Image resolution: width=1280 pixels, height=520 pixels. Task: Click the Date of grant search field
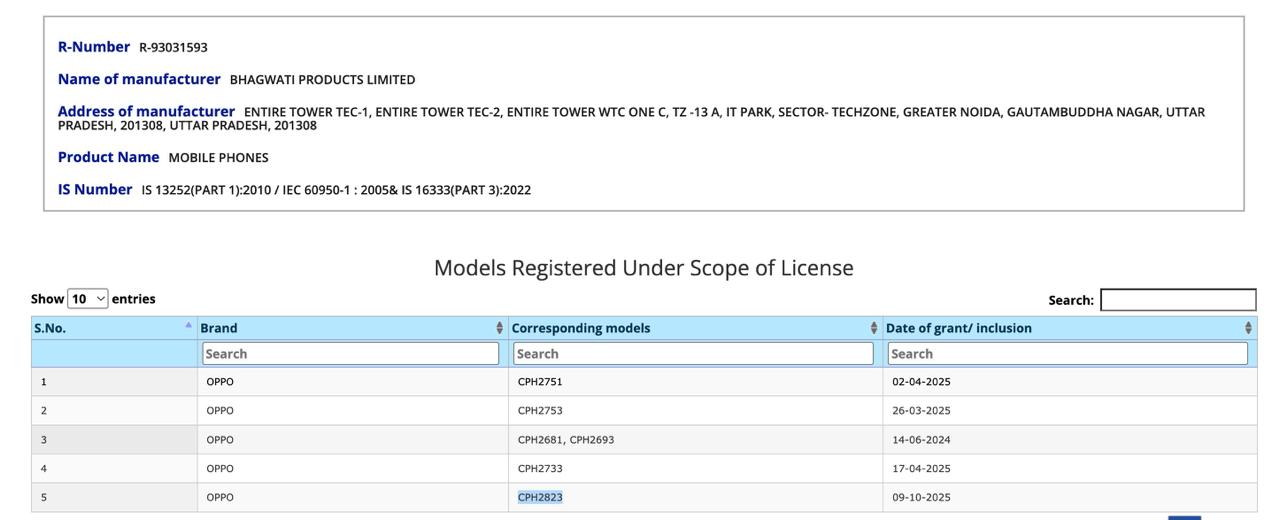tap(1068, 353)
